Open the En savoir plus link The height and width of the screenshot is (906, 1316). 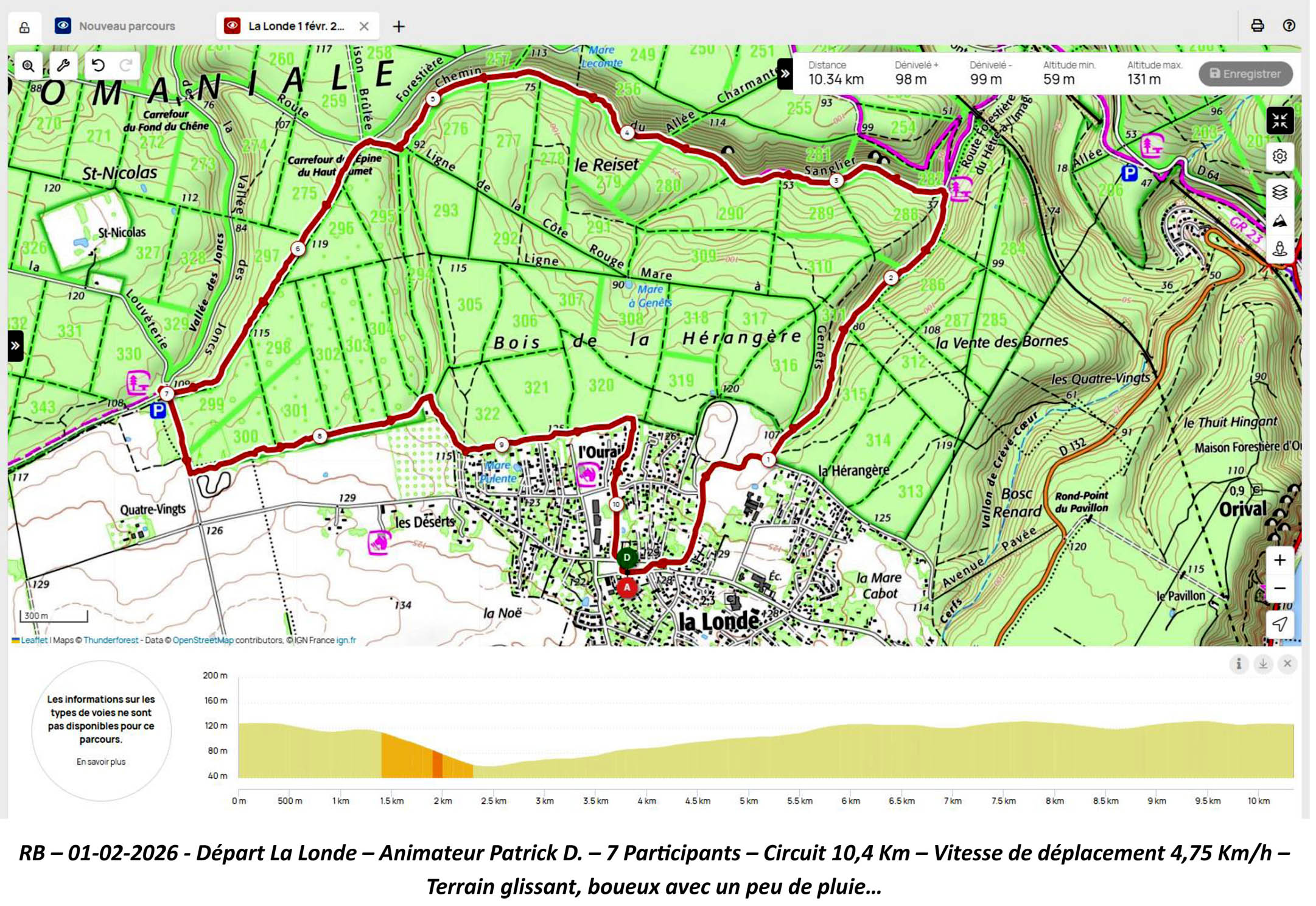pos(101,762)
